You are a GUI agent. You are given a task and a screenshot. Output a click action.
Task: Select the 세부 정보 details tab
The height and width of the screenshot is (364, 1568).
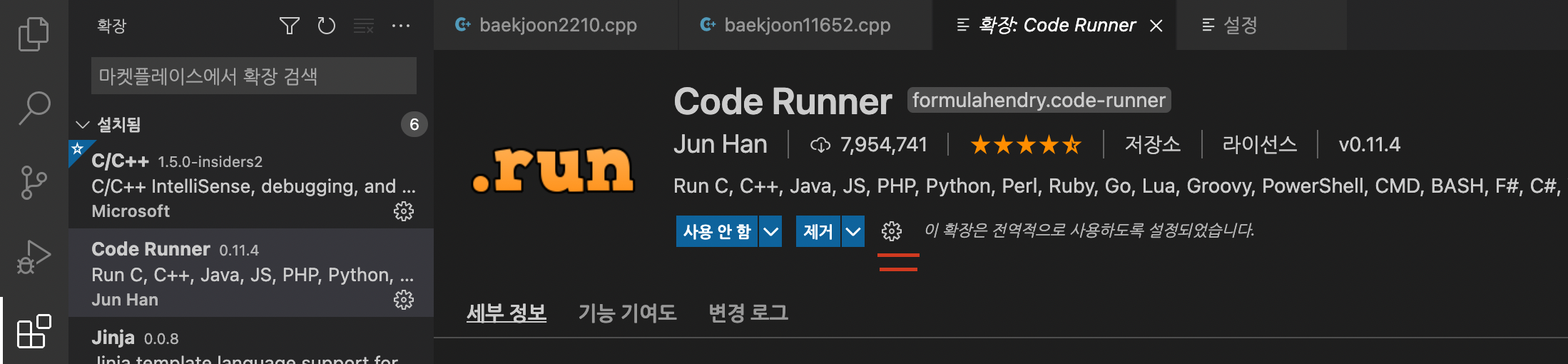(x=506, y=313)
